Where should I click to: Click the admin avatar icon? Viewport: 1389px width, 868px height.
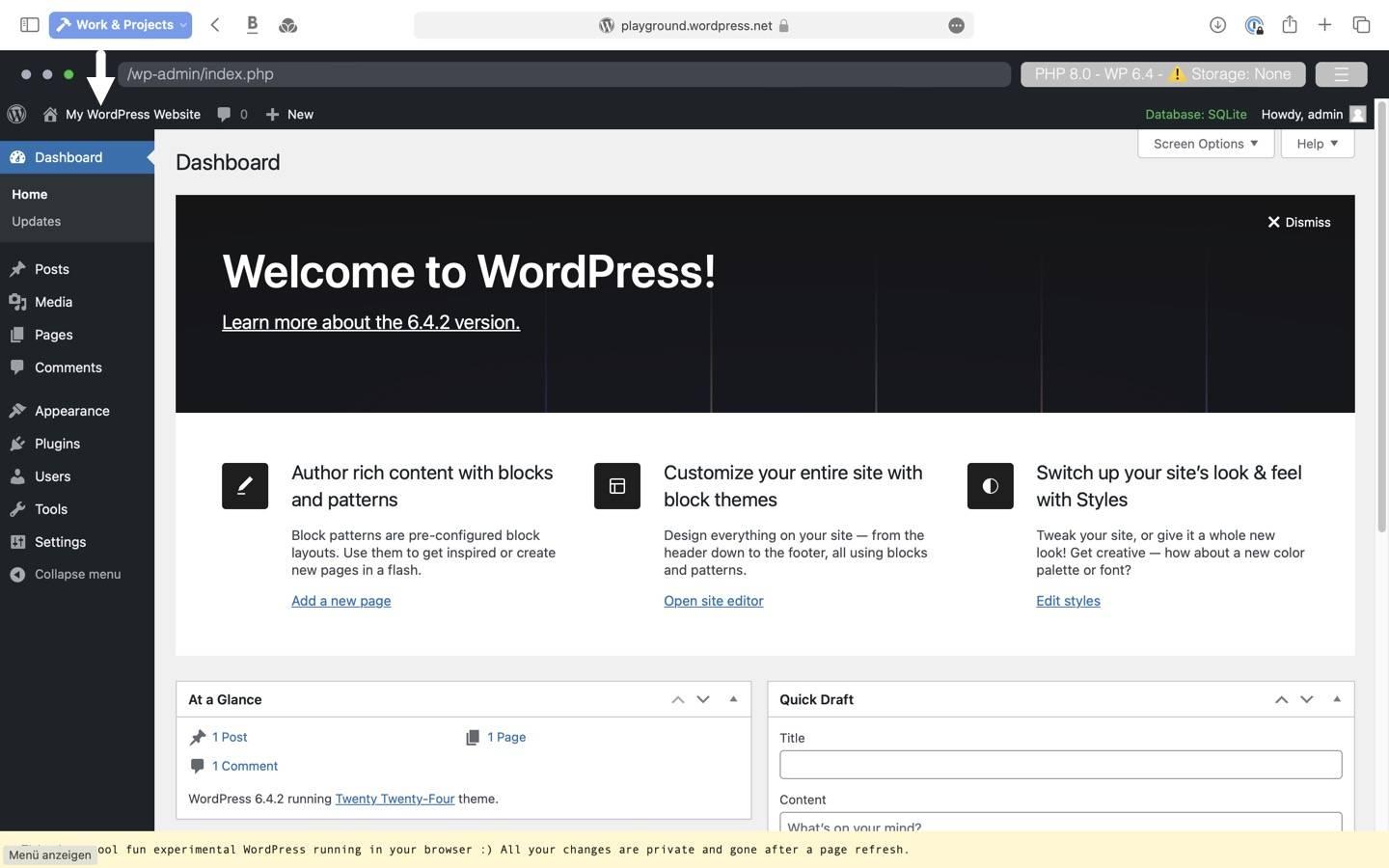pyautogui.click(x=1357, y=114)
